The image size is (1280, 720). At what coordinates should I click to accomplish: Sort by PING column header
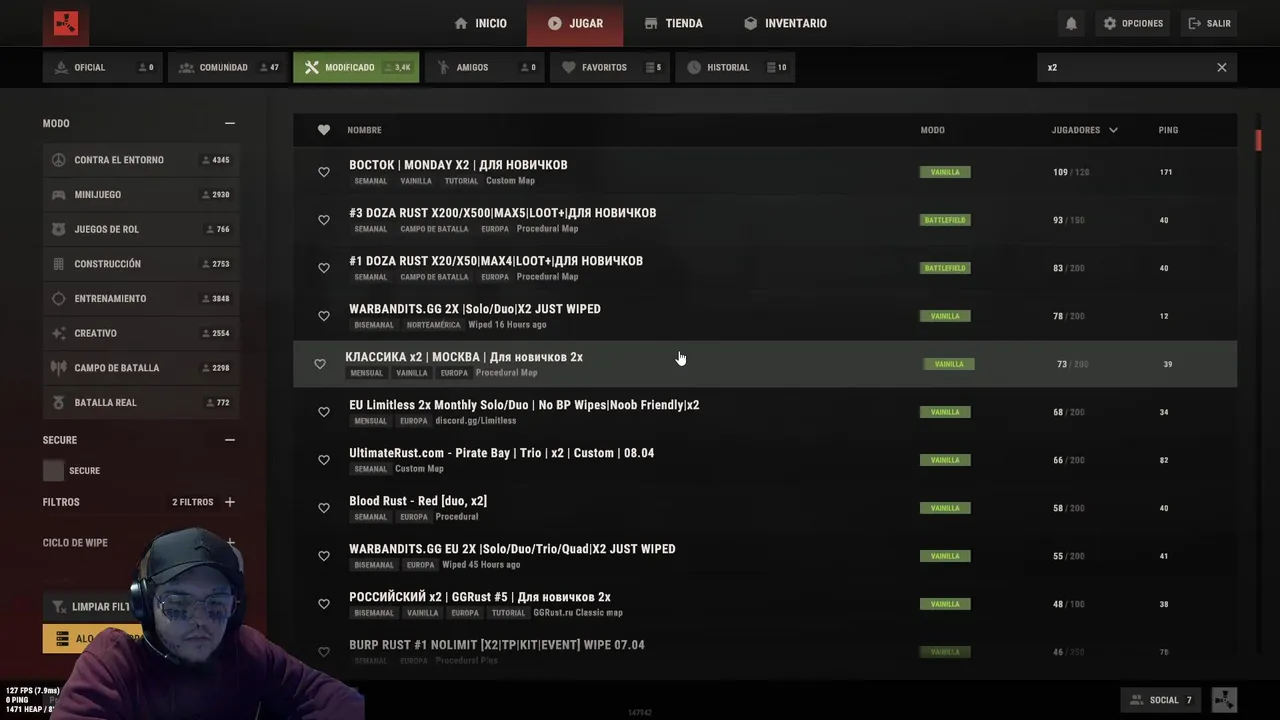1168,130
